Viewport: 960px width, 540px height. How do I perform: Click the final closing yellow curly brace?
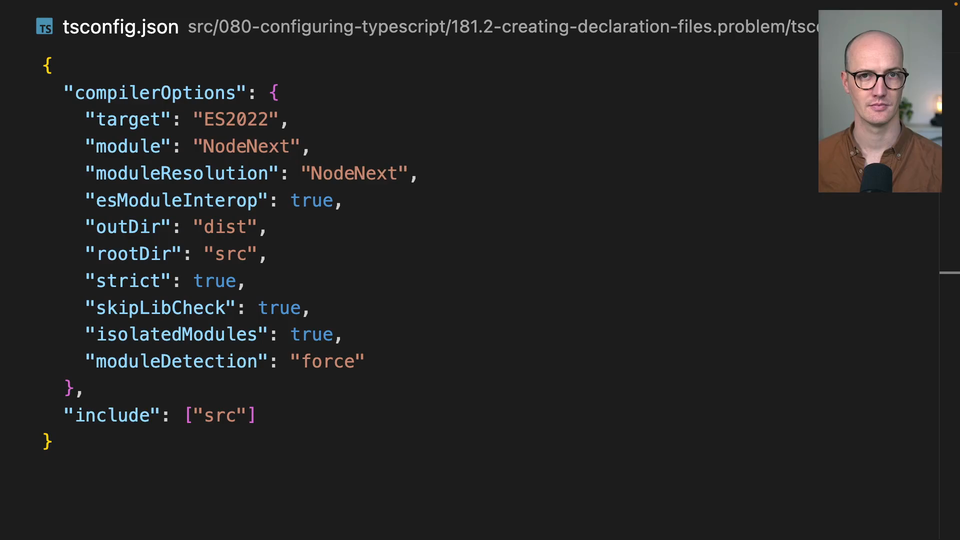coord(47,441)
